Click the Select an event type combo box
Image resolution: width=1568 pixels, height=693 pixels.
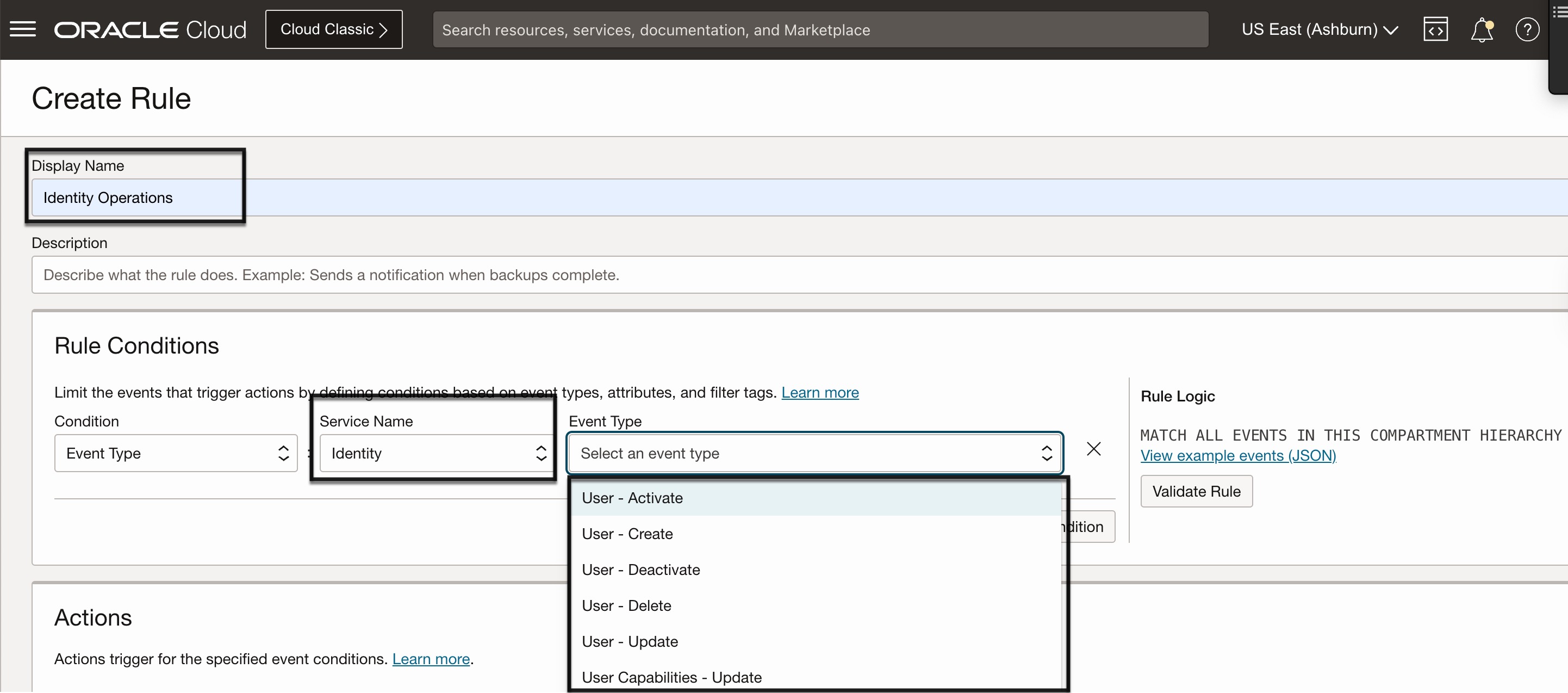pos(814,453)
